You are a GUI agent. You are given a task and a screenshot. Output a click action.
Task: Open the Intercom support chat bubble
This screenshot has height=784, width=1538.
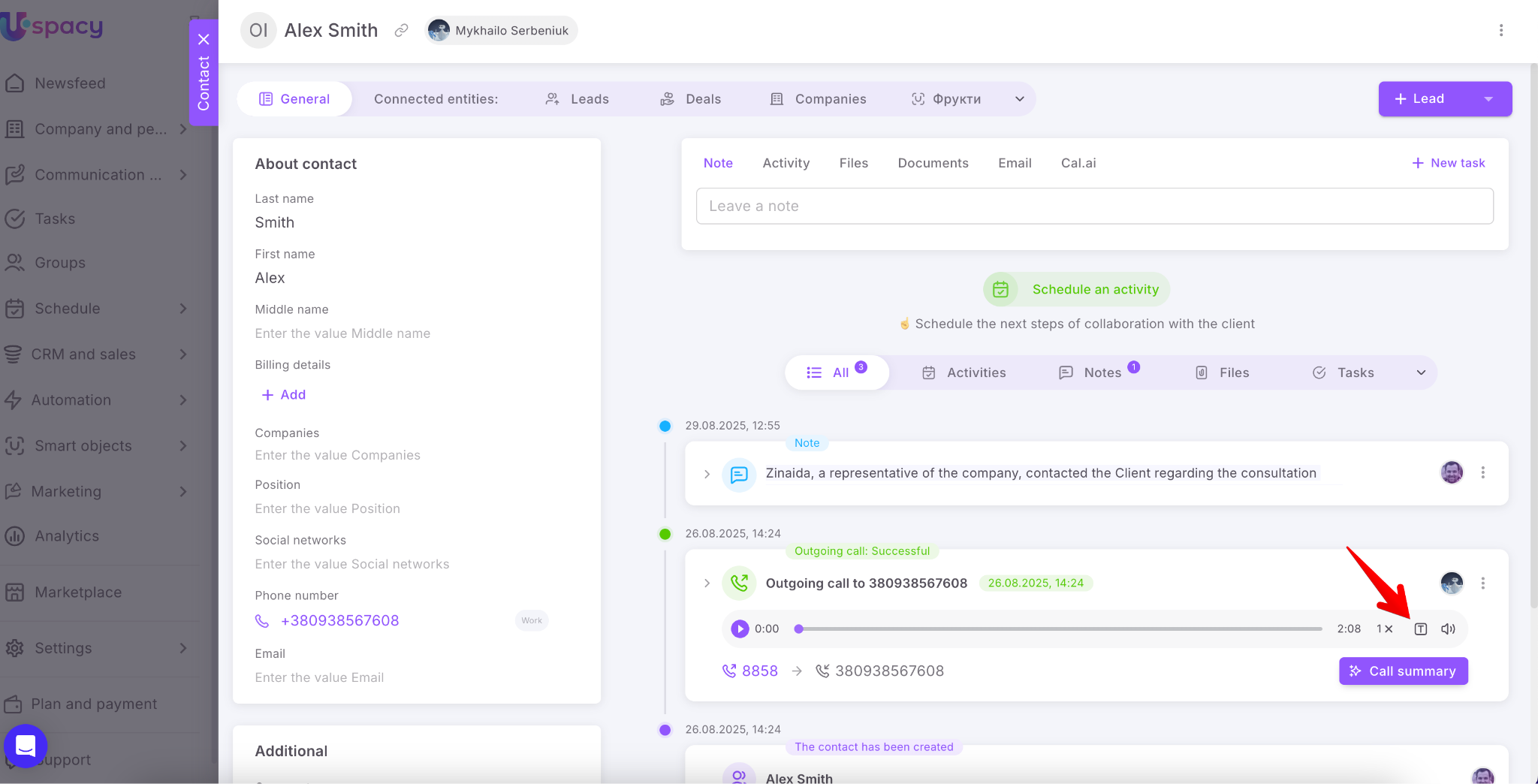(26, 746)
